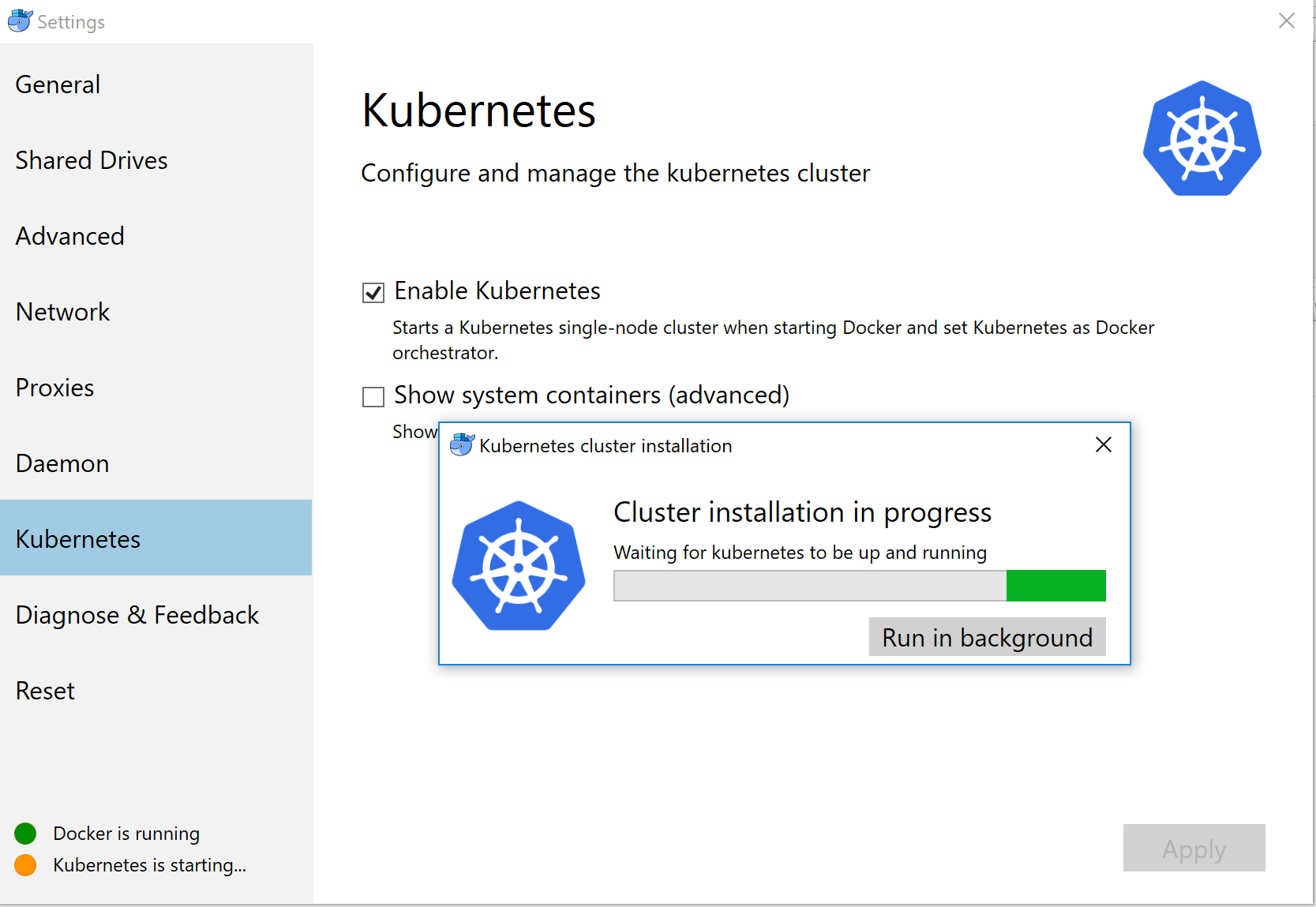This screenshot has width=1316, height=907.
Task: Click the Docker whale icon in installation dialog title
Action: tap(462, 445)
